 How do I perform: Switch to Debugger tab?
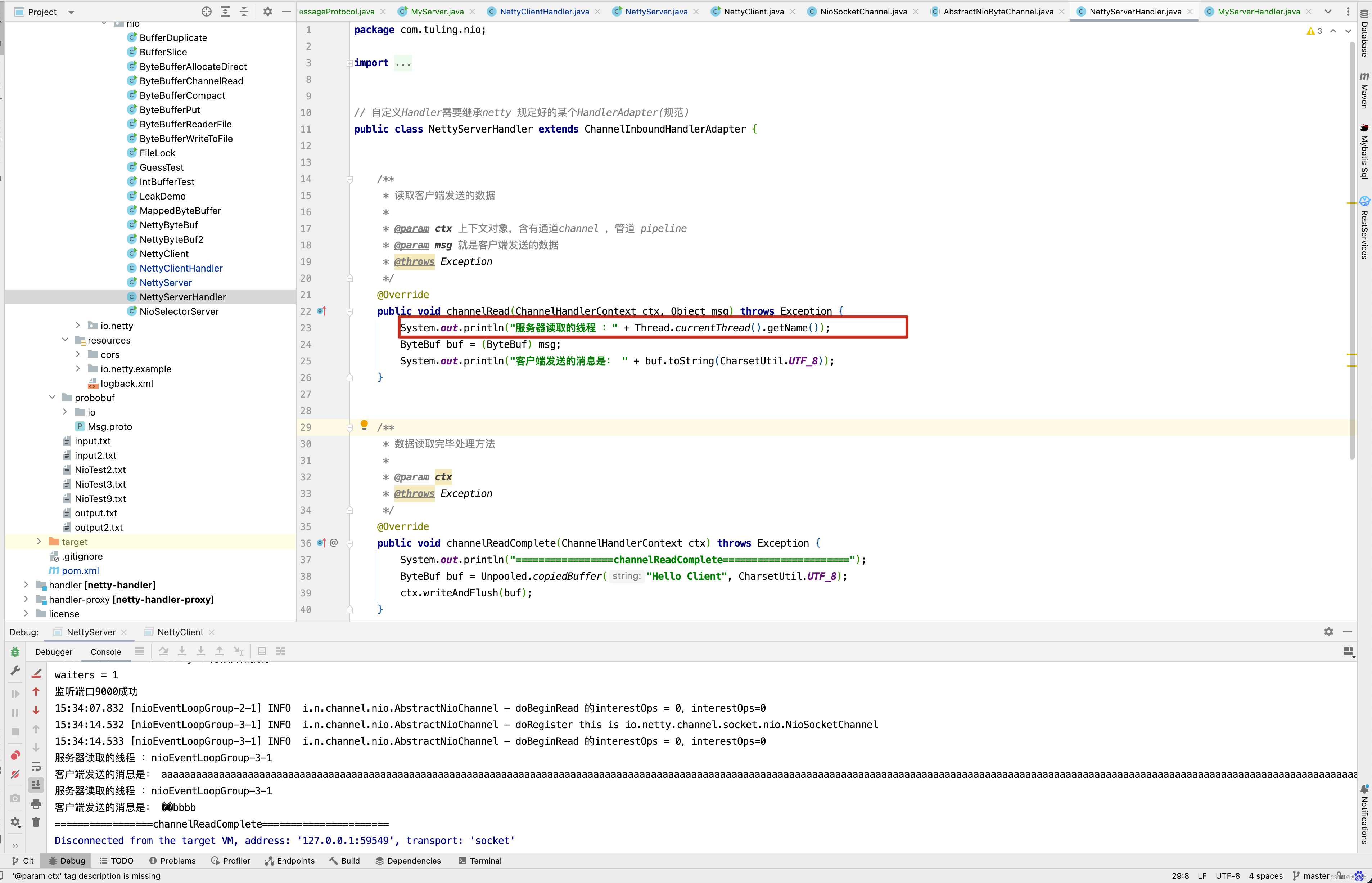(54, 651)
